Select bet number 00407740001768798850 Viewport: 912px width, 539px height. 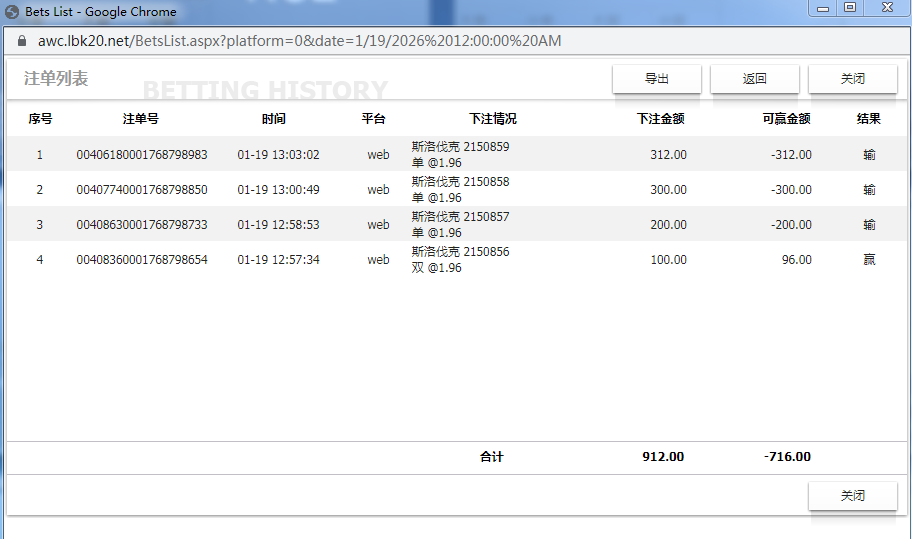pos(142,190)
